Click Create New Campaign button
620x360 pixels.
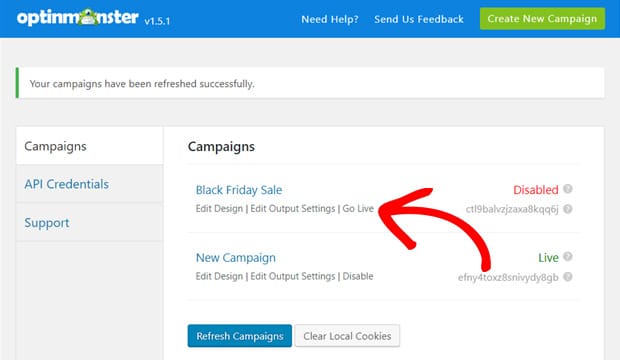coord(542,19)
